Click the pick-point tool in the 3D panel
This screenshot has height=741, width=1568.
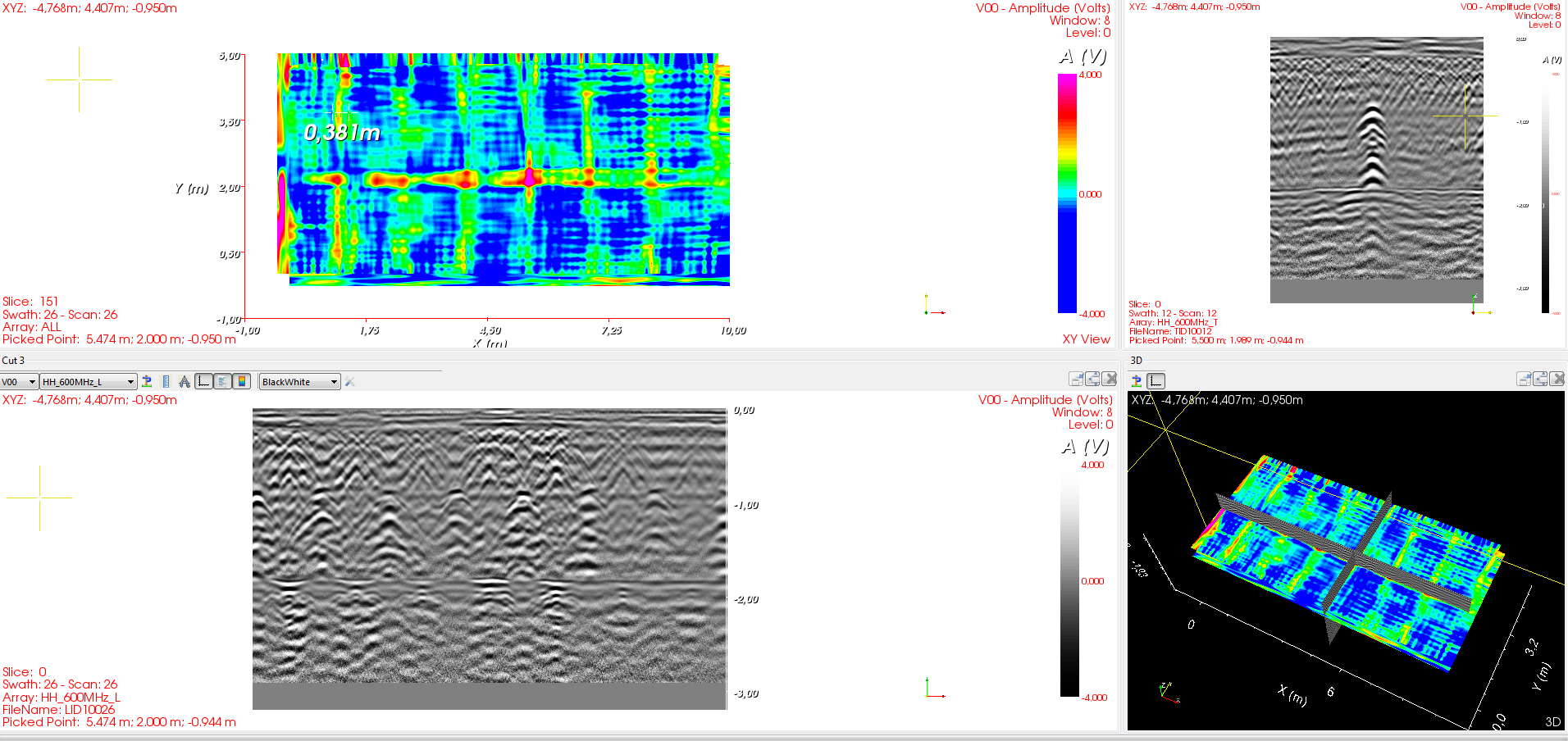tap(1137, 381)
